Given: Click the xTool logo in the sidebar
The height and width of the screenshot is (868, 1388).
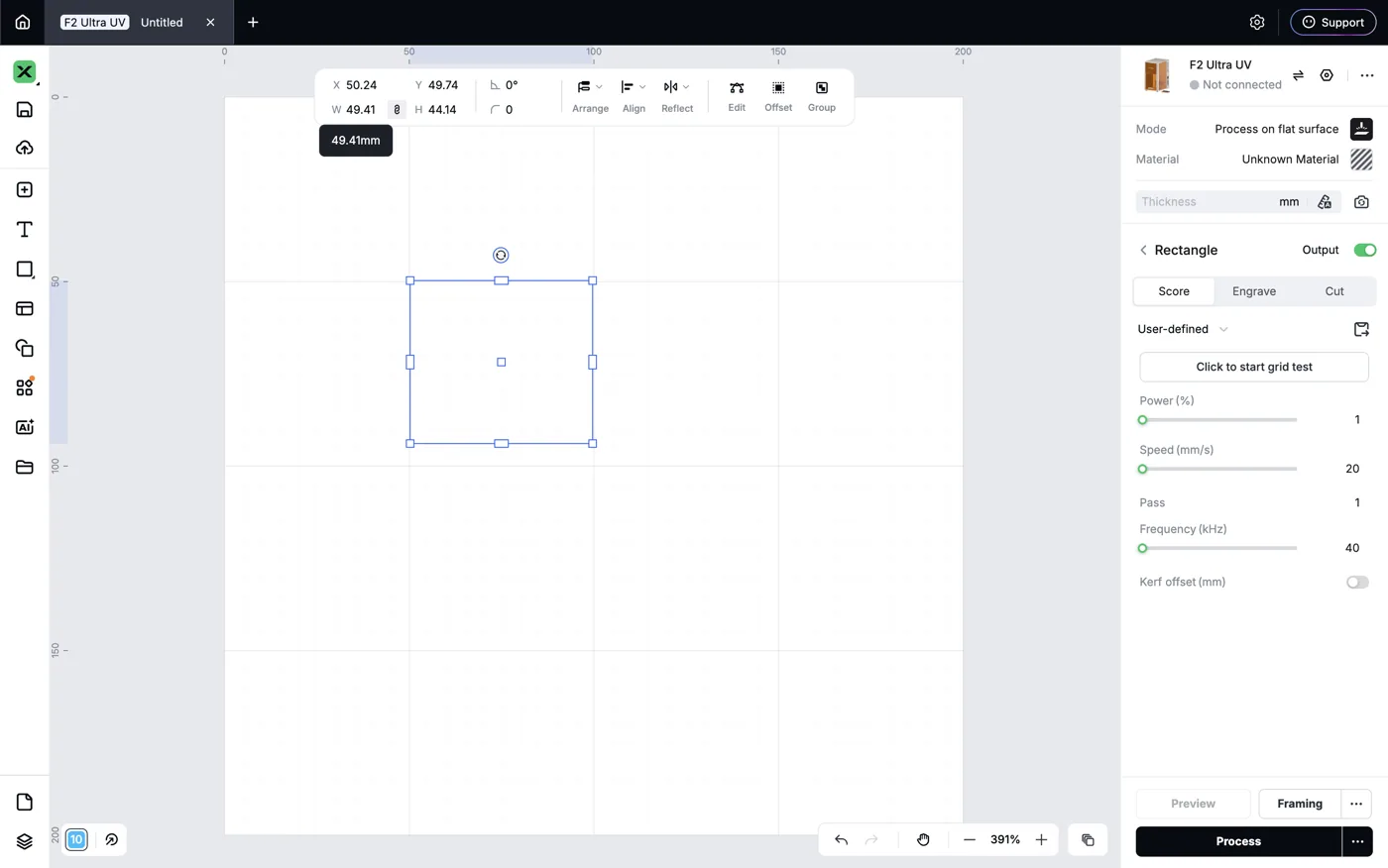Looking at the screenshot, I should (25, 71).
